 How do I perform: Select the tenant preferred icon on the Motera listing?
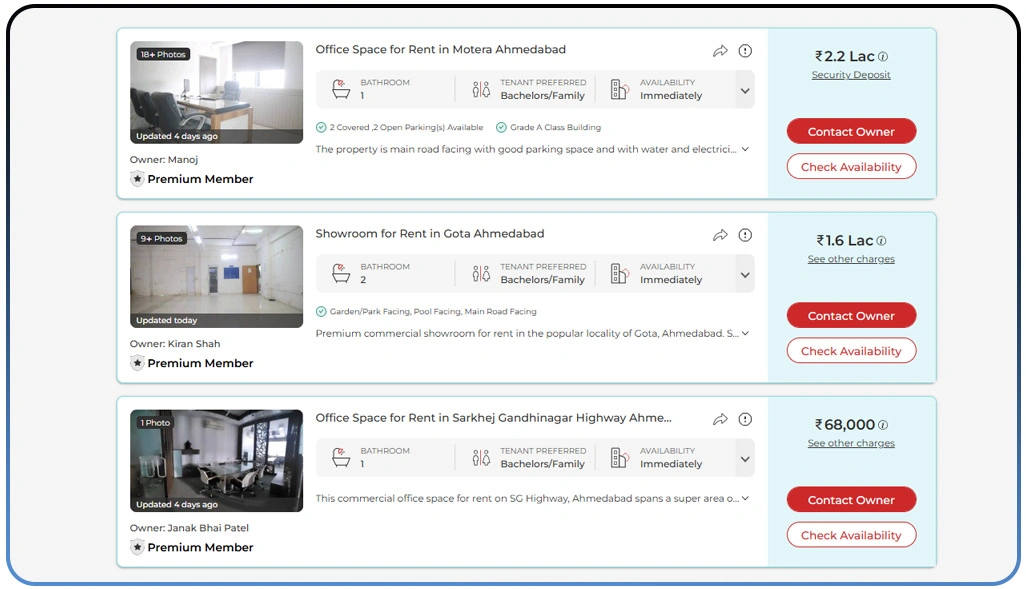481,89
